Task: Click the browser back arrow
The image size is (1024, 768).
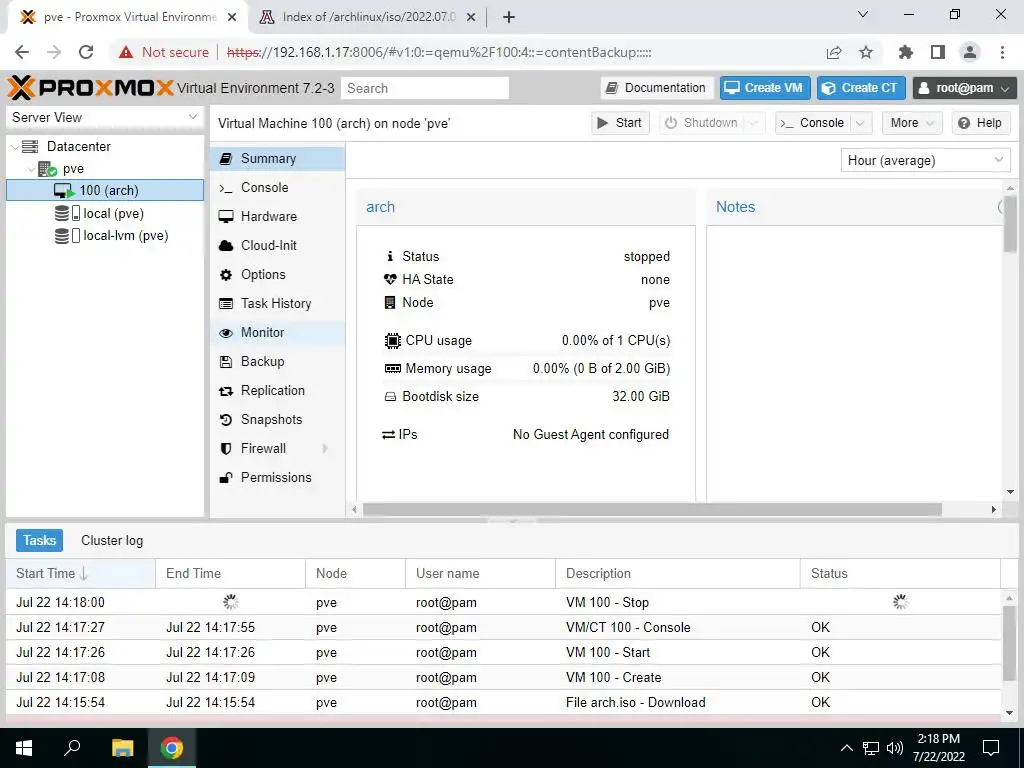Action: click(22, 52)
